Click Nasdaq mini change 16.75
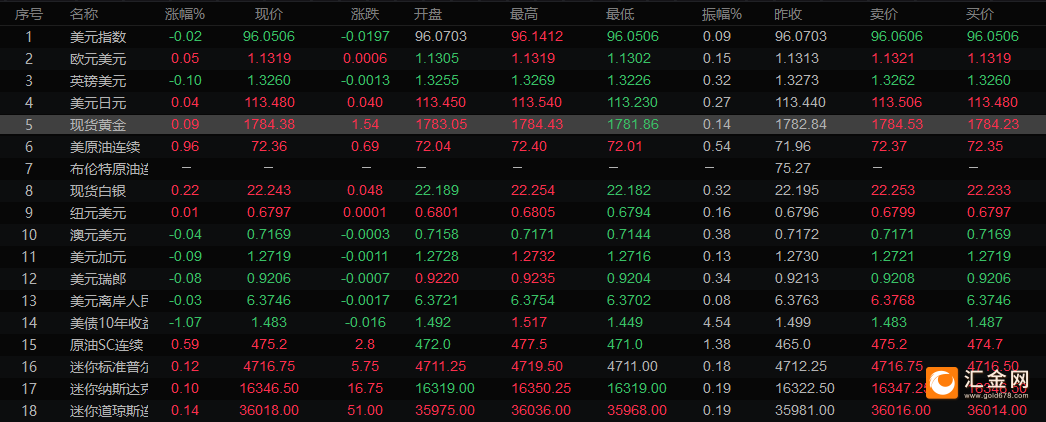This screenshot has height=422, width=1046. coord(365,389)
